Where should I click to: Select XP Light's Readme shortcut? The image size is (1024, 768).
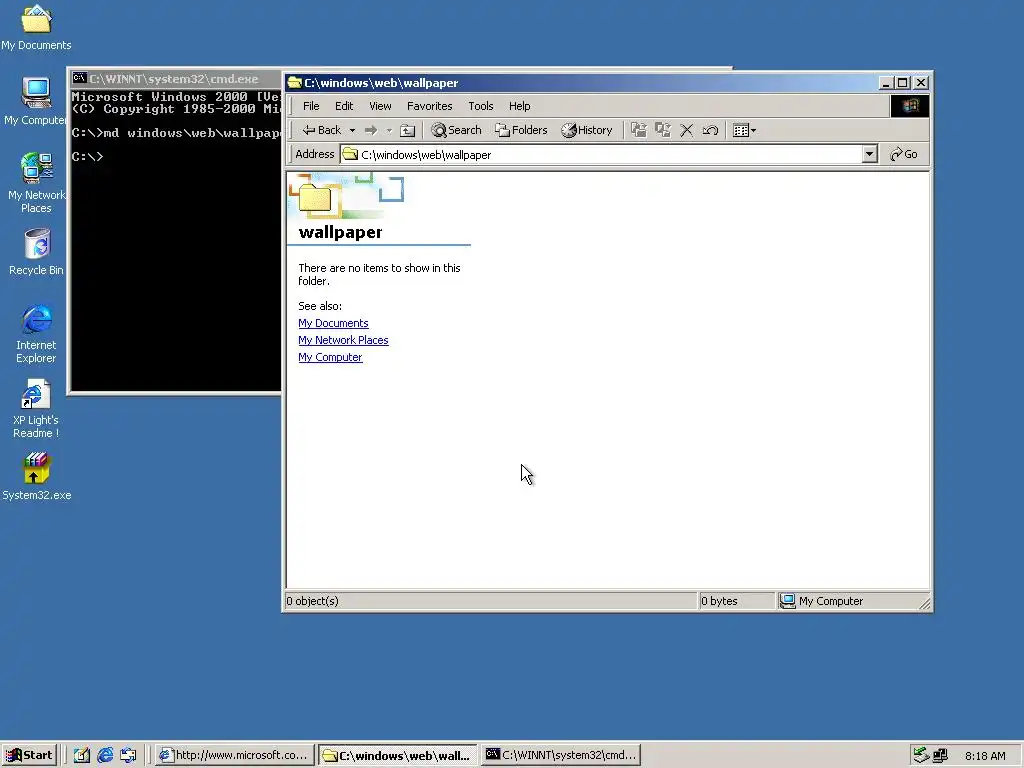(36, 409)
